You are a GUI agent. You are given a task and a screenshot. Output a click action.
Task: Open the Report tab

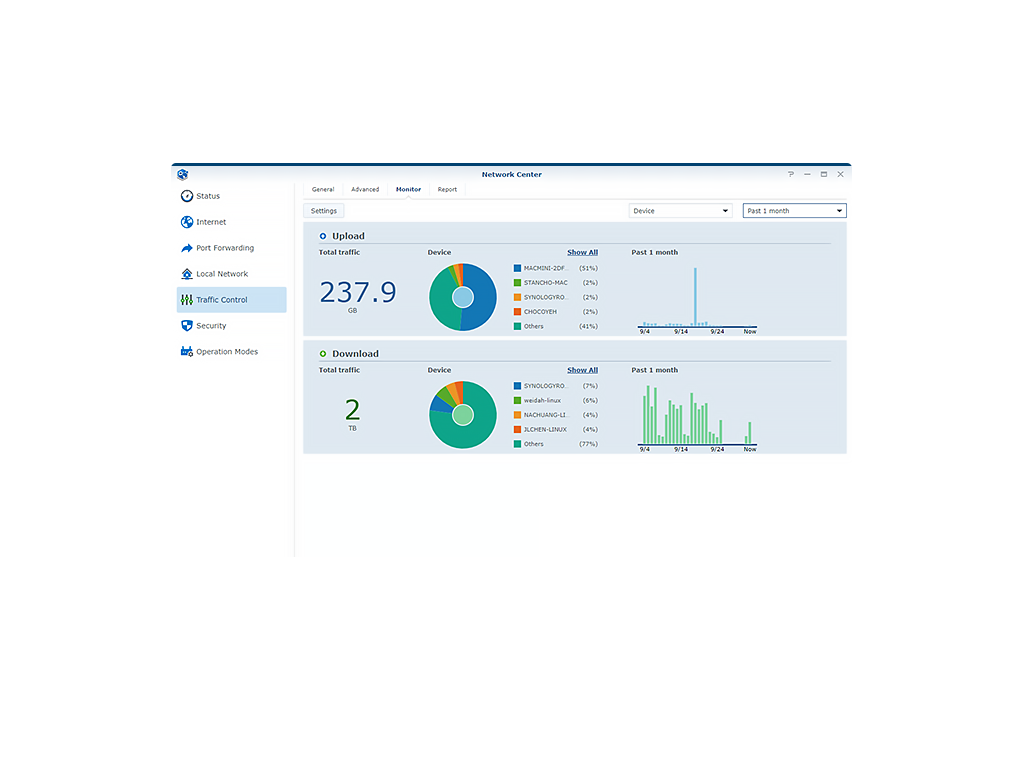447,189
